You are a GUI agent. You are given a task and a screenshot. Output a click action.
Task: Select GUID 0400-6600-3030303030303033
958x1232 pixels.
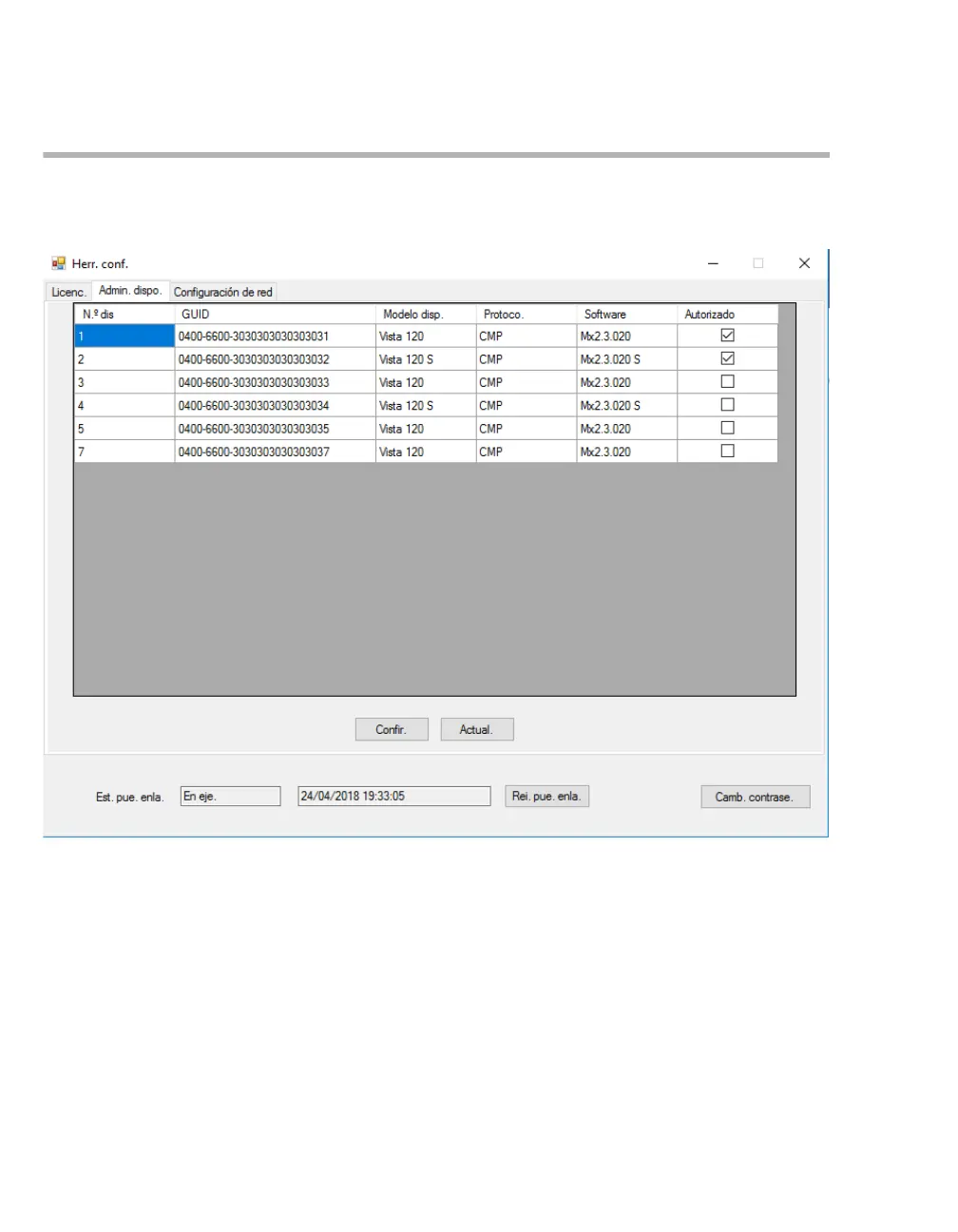coord(276,382)
